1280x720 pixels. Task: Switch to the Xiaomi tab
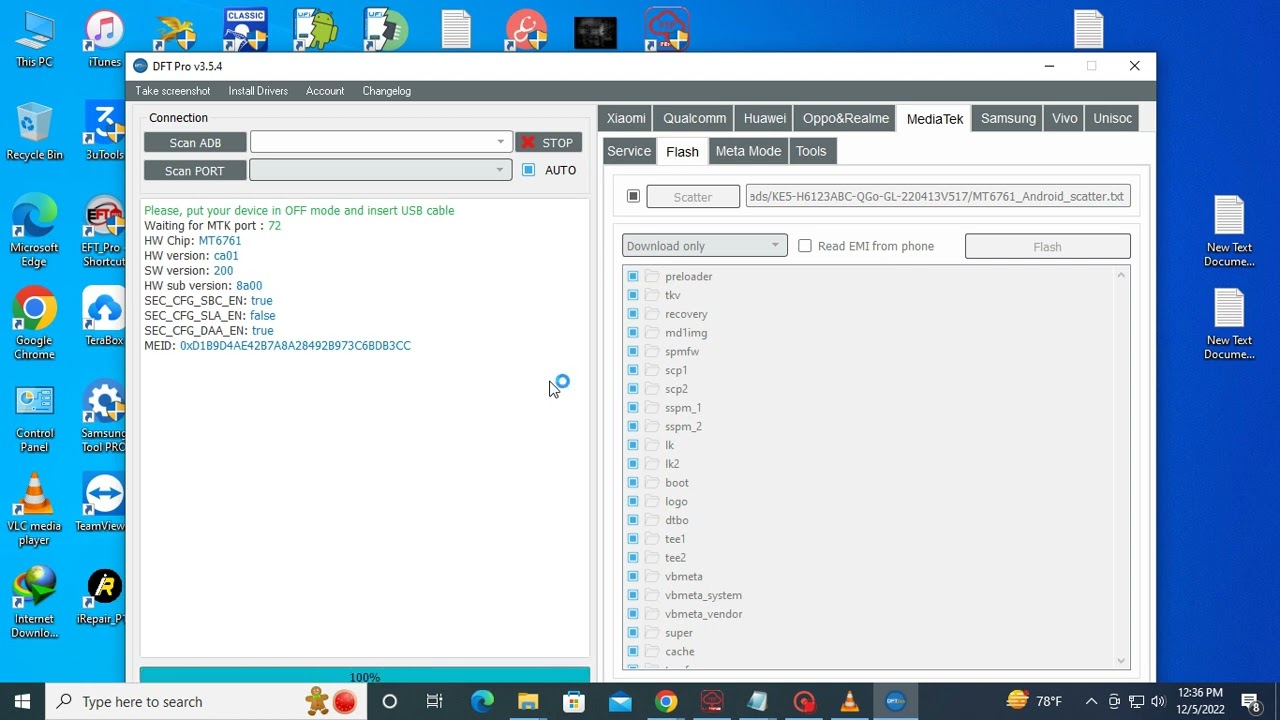pyautogui.click(x=626, y=118)
